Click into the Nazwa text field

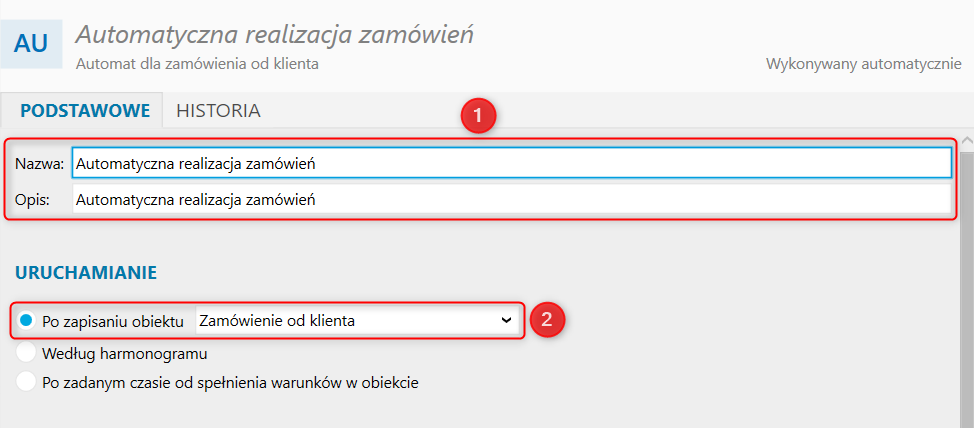pyautogui.click(x=510, y=163)
